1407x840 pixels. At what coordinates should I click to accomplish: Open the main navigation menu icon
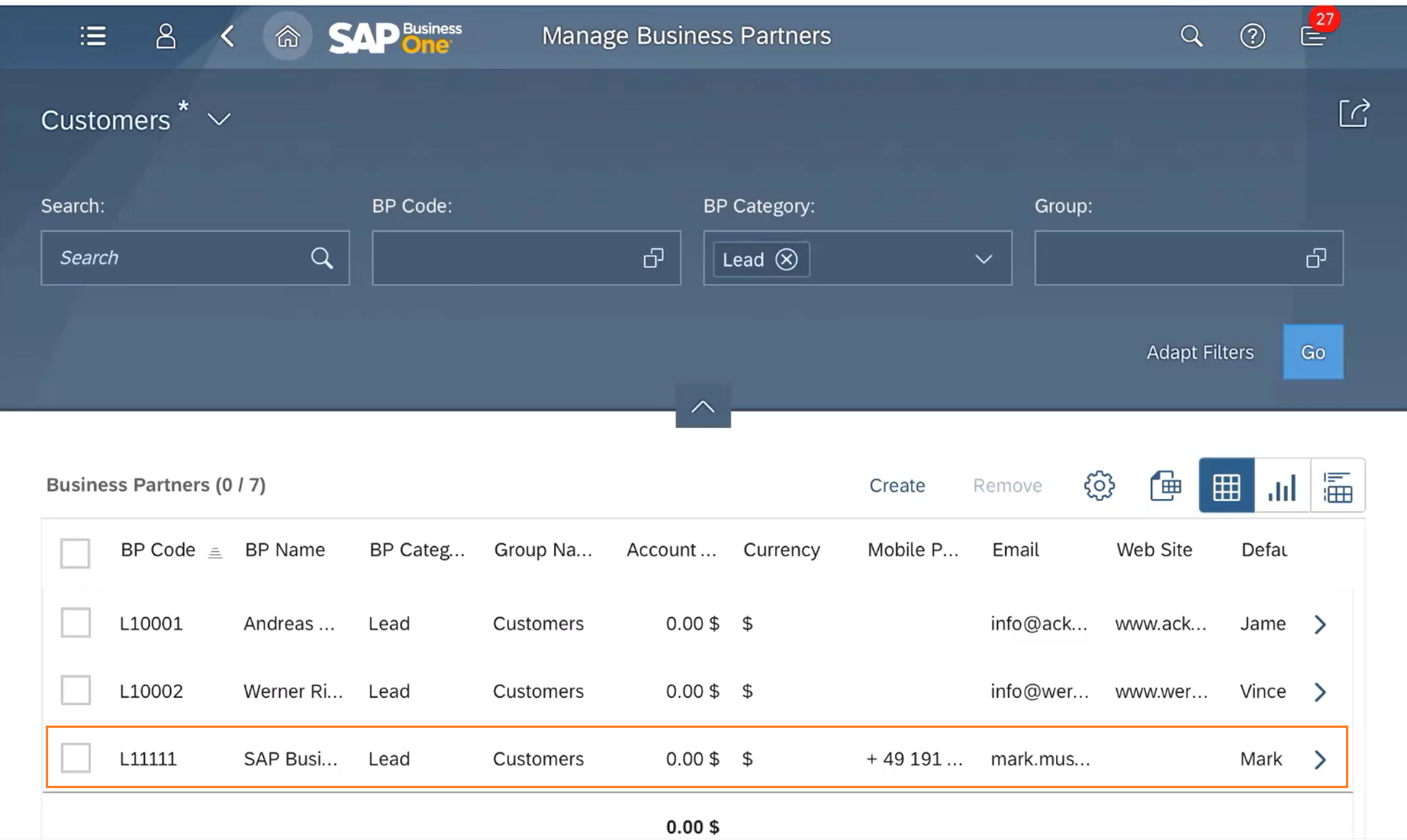pos(93,36)
